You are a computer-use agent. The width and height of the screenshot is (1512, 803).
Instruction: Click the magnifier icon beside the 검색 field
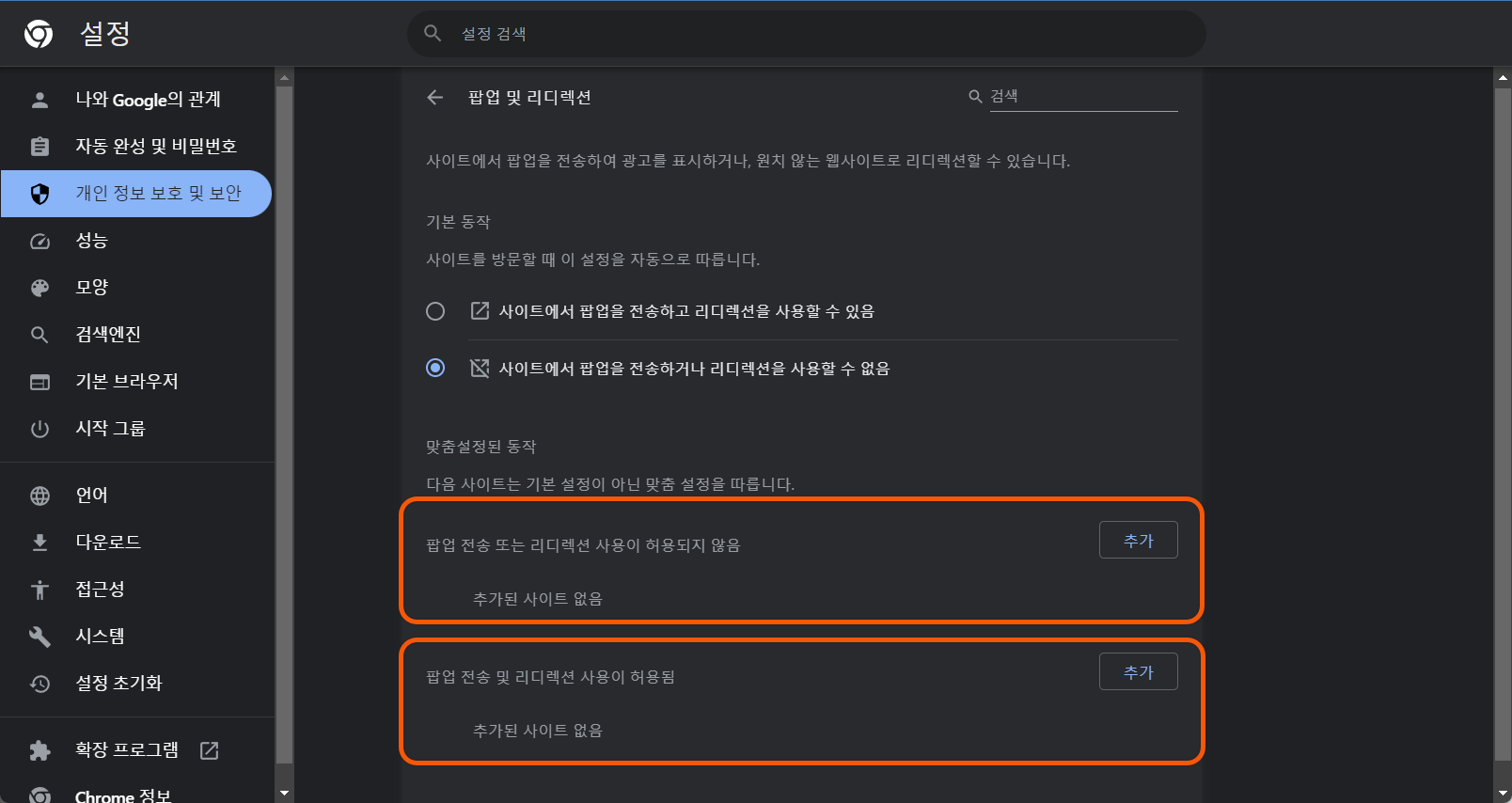[975, 96]
